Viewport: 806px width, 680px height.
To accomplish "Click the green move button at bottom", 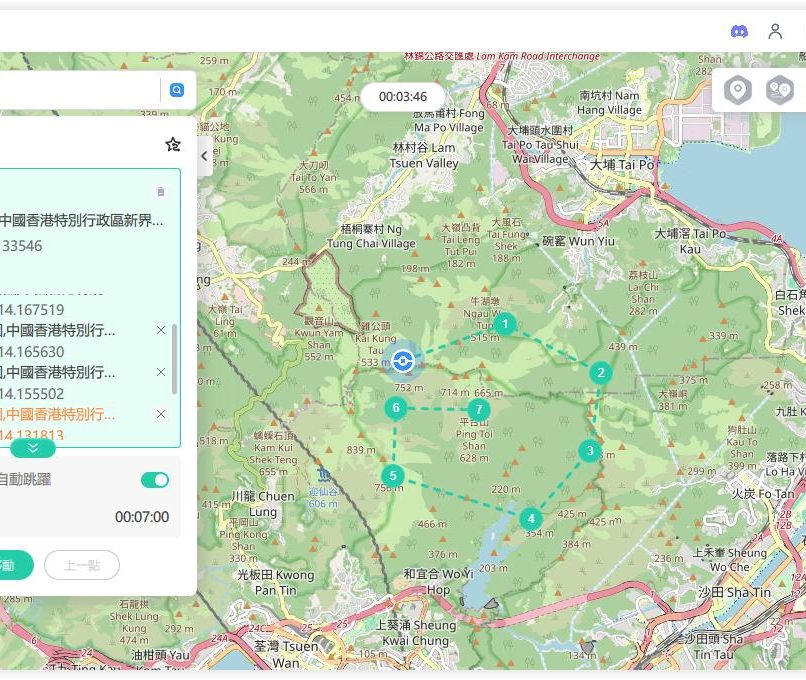I will (x=12, y=565).
